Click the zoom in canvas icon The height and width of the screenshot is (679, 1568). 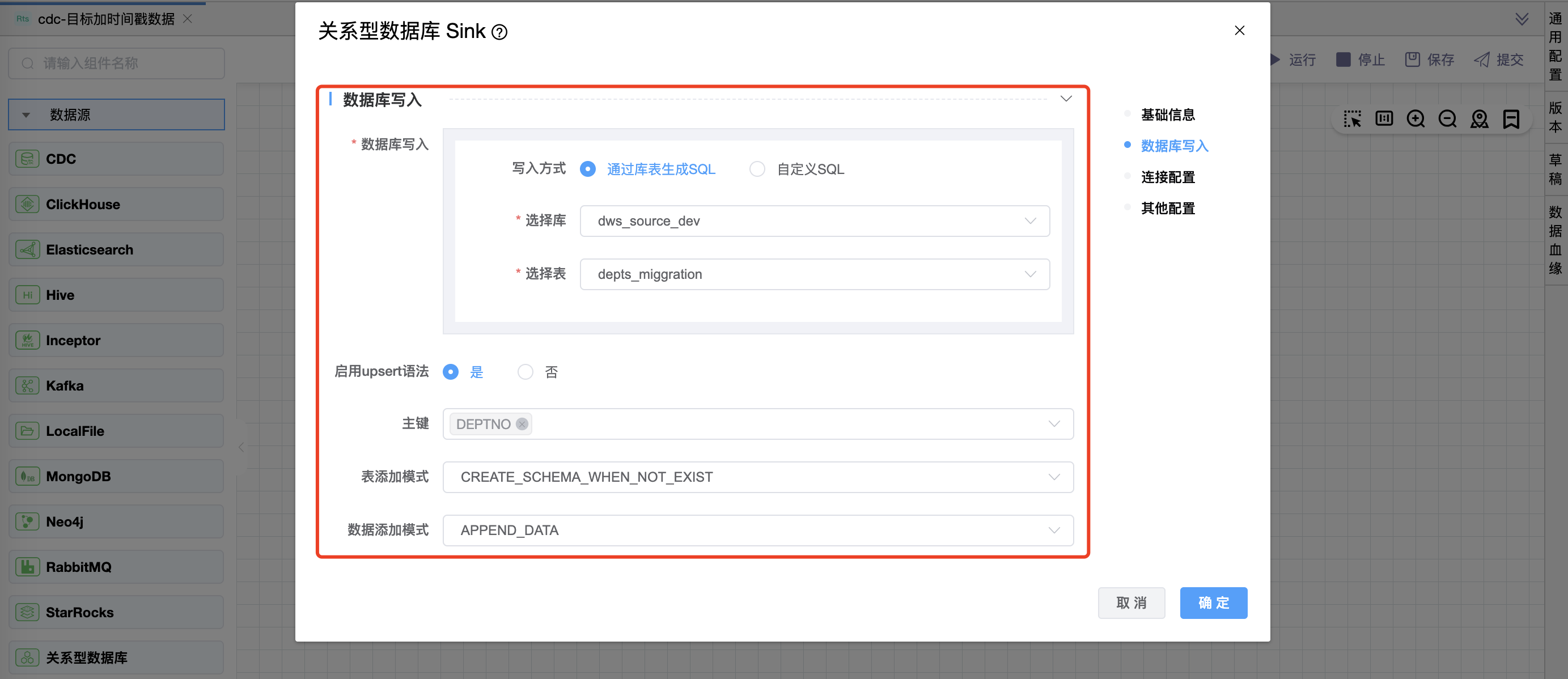point(1415,118)
